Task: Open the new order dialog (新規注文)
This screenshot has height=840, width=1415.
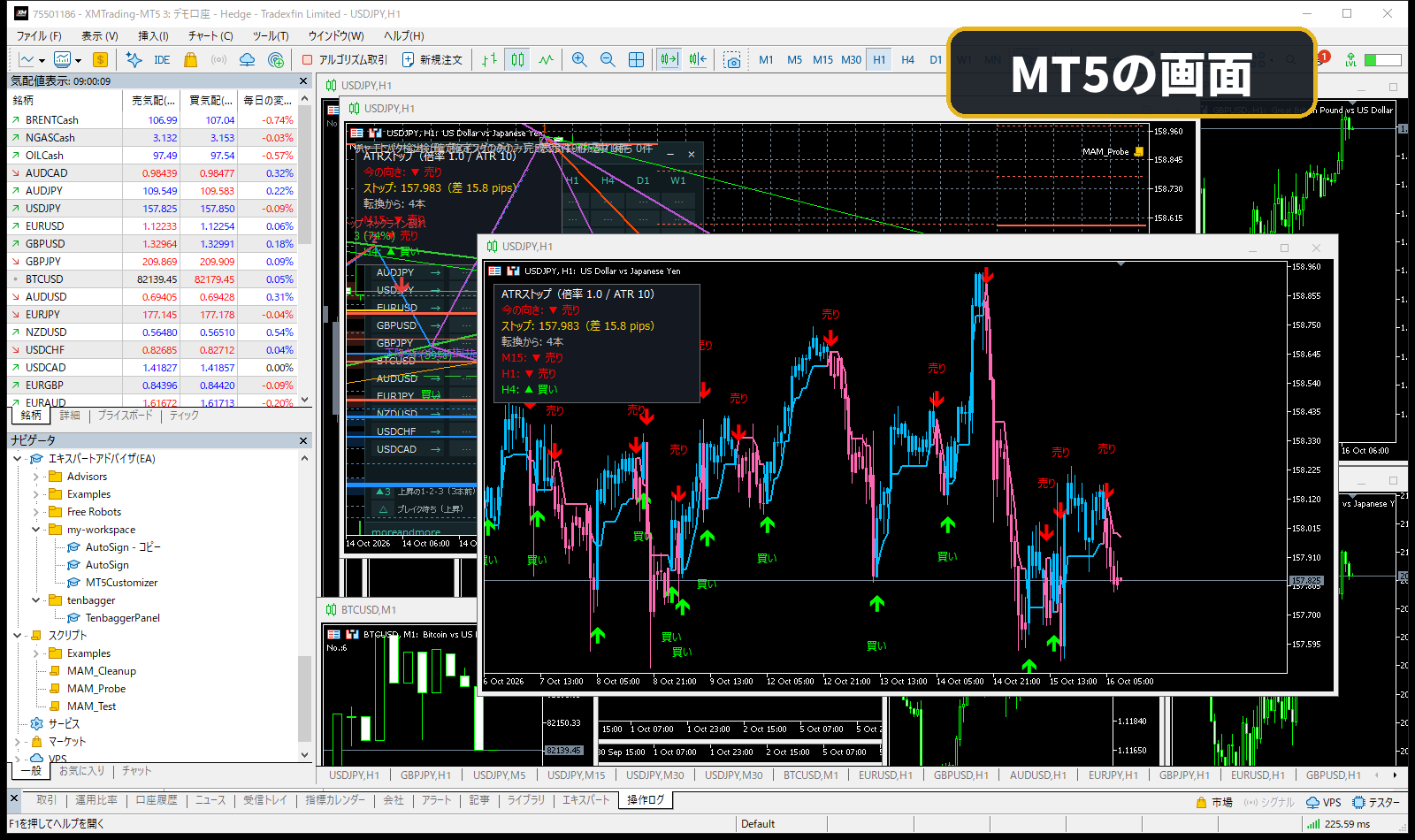Action: tap(432, 60)
